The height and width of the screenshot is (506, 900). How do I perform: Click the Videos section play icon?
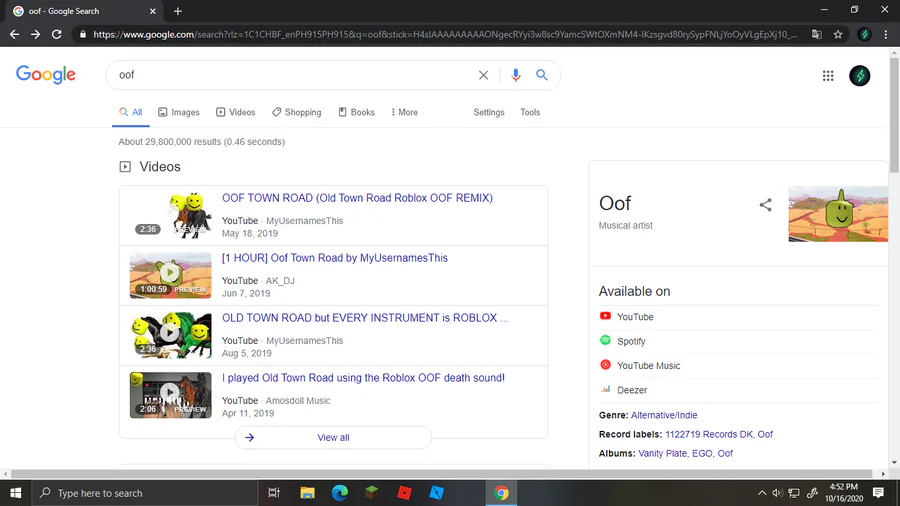tap(125, 167)
